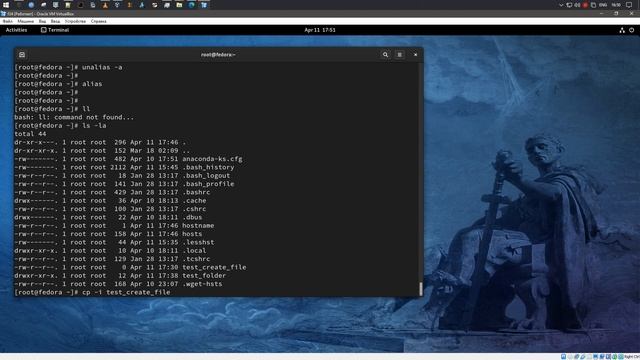Click the test_folder directory name
Screen dimensions: 640x360
204,276
